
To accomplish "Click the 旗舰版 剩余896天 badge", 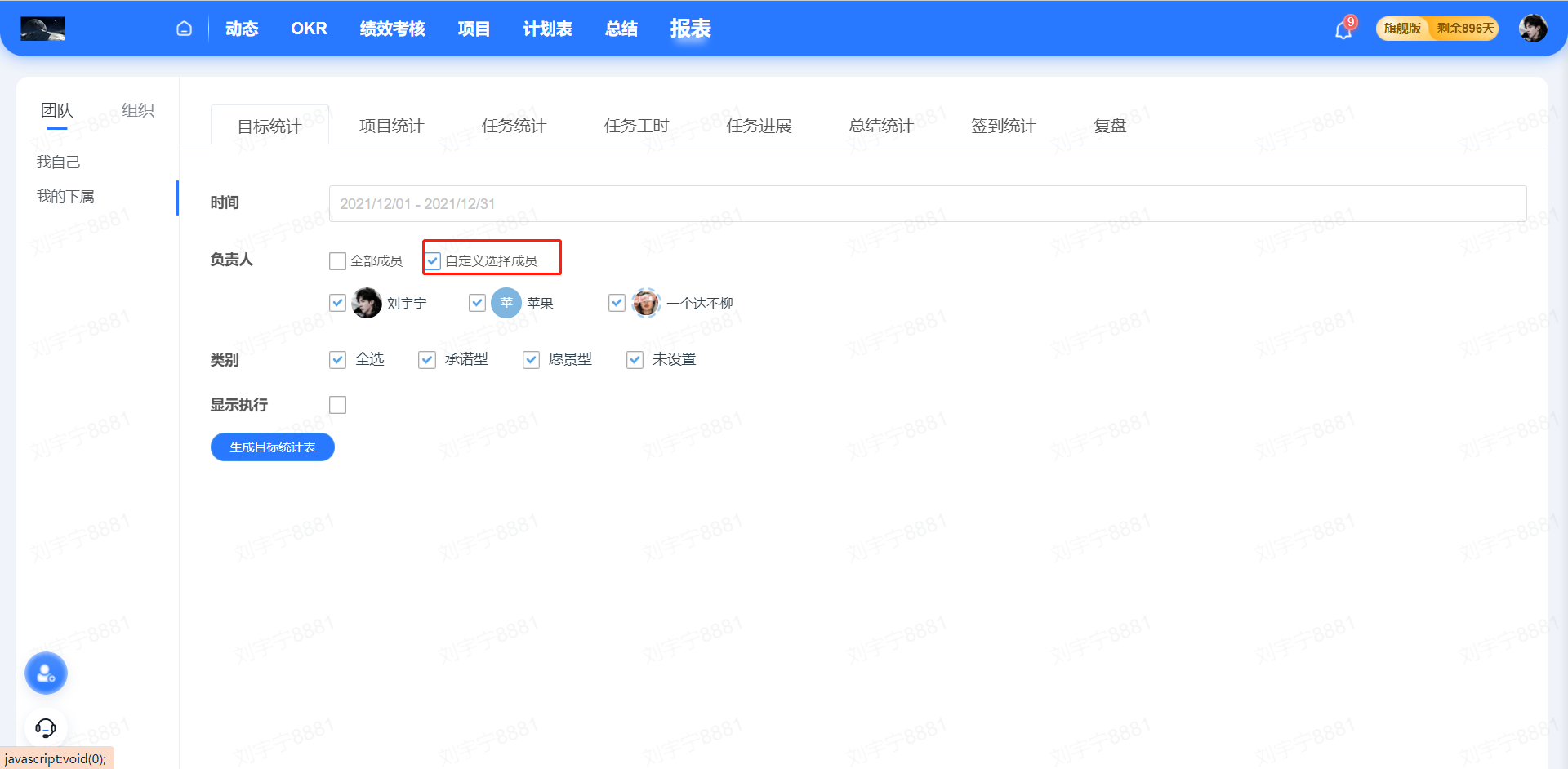I will pyautogui.click(x=1437, y=29).
